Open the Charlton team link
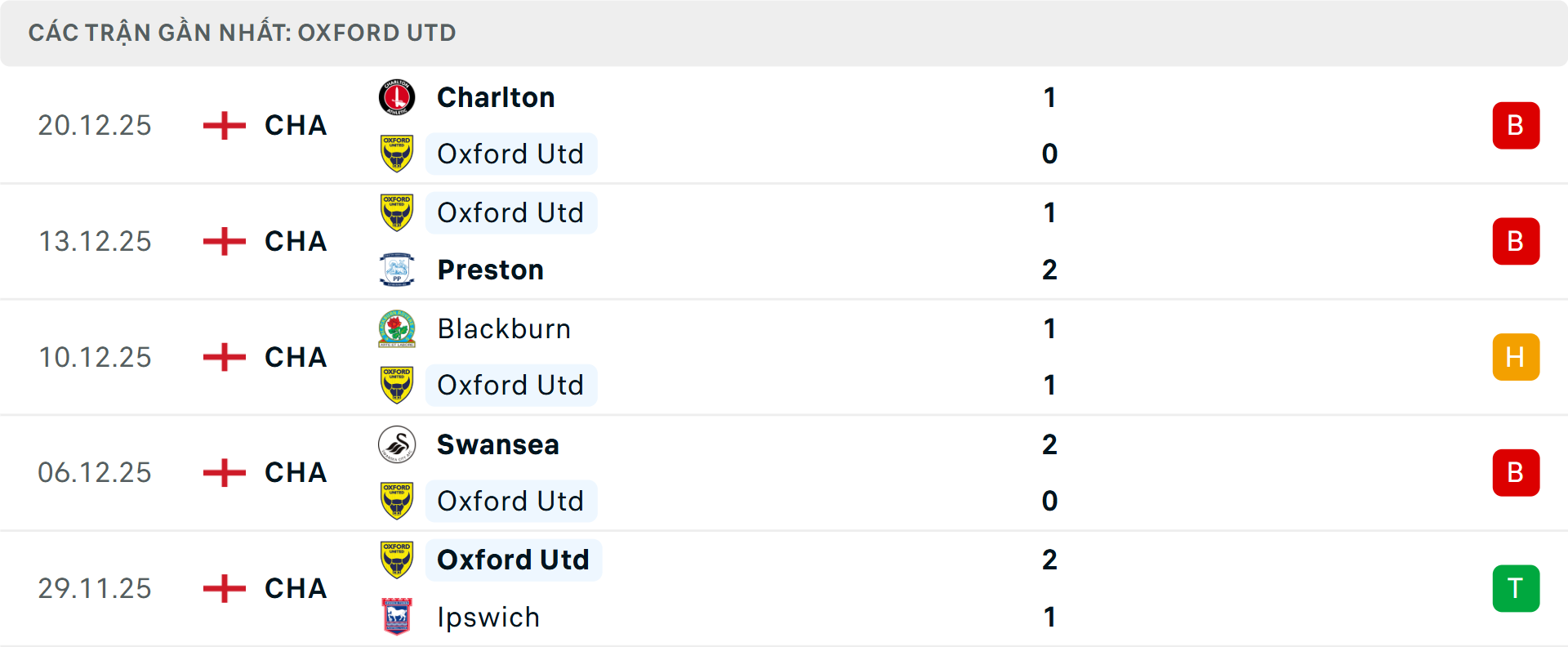Image resolution: width=1568 pixels, height=647 pixels. tap(496, 98)
